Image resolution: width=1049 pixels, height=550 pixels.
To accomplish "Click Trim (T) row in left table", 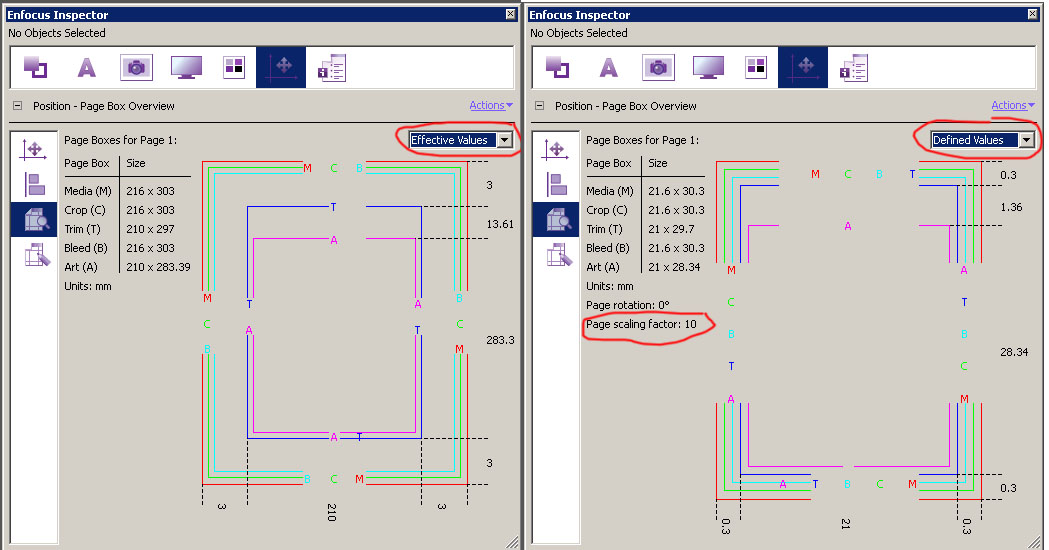I will coord(127,229).
